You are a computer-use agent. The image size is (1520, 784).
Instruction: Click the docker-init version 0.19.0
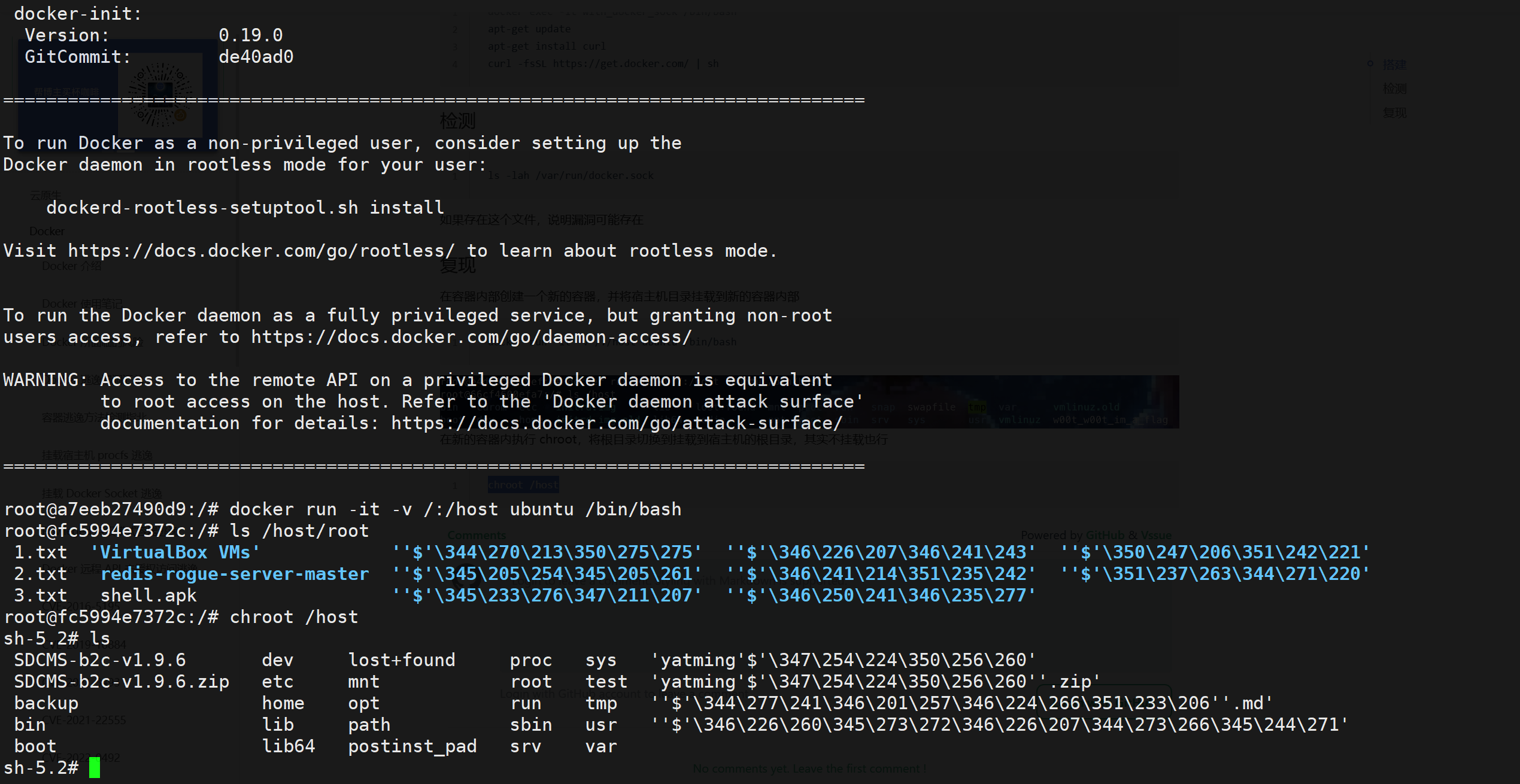tap(251, 35)
